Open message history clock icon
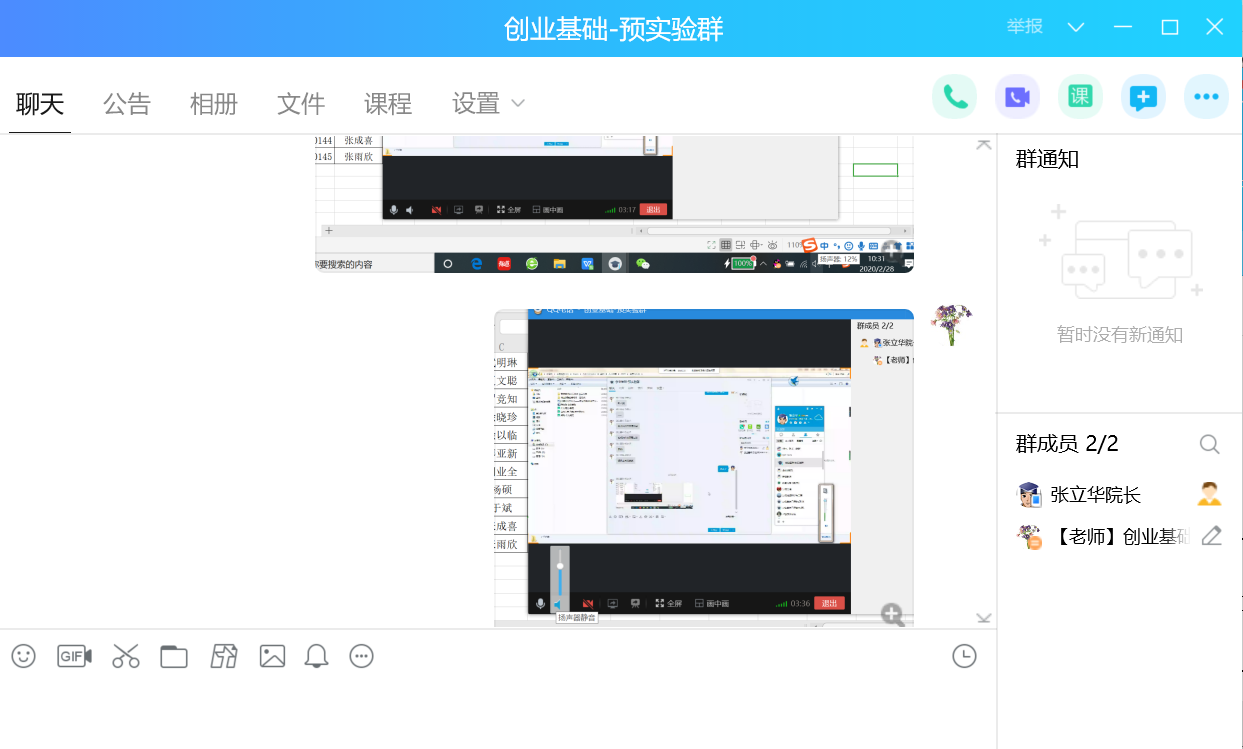Viewport: 1243px width, 749px height. pos(964,656)
